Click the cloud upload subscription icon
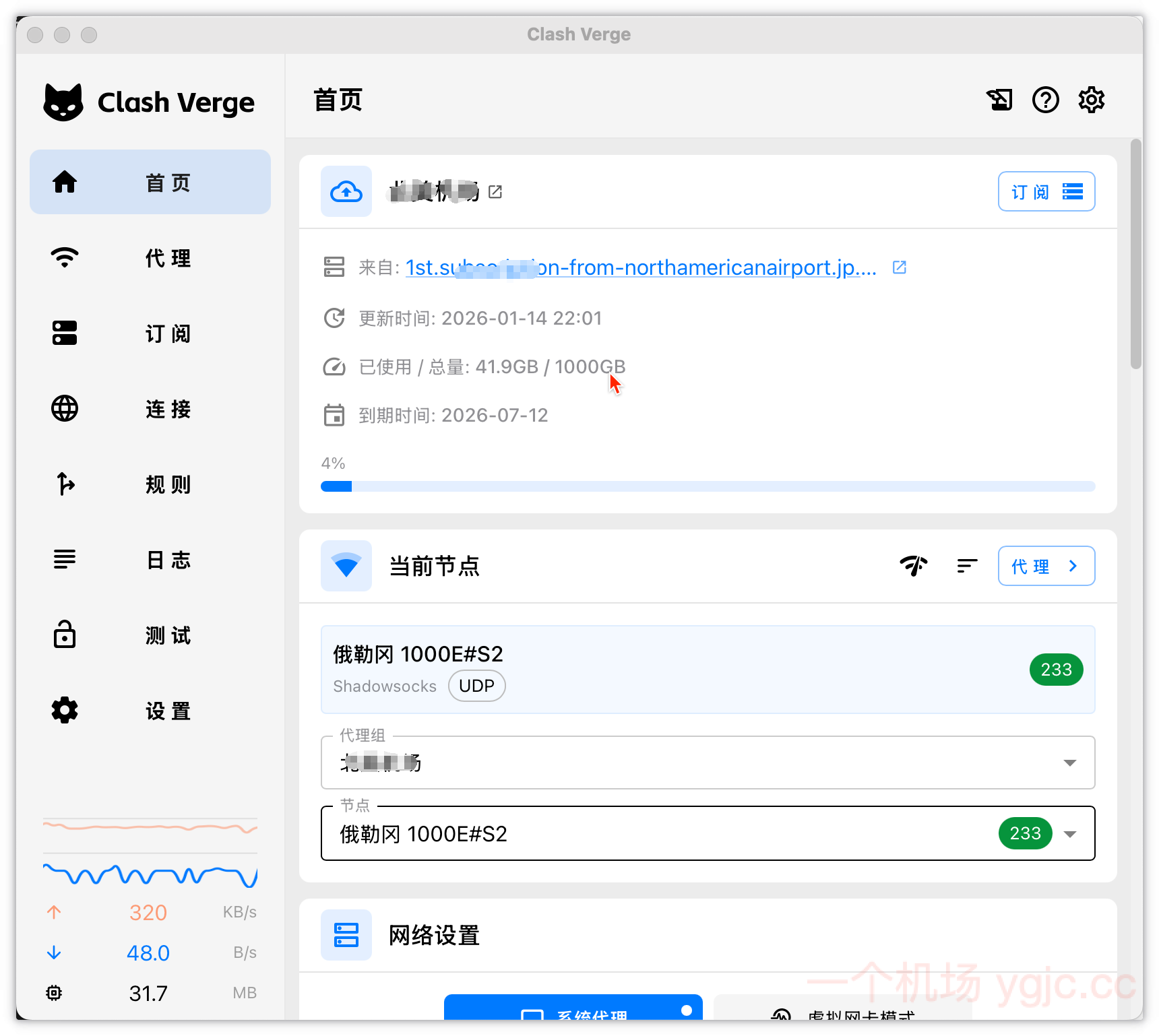1159x1036 pixels. pos(346,191)
